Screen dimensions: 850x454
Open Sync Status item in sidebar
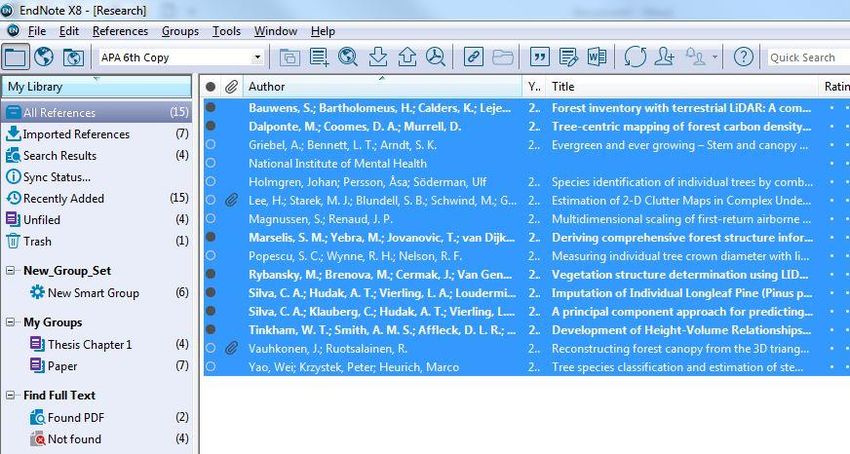96,177
